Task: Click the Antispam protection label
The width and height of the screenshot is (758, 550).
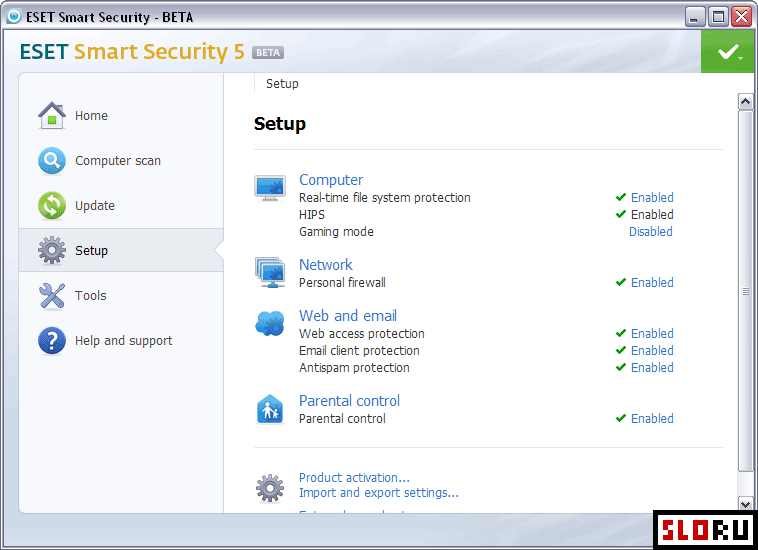Action: [x=354, y=367]
